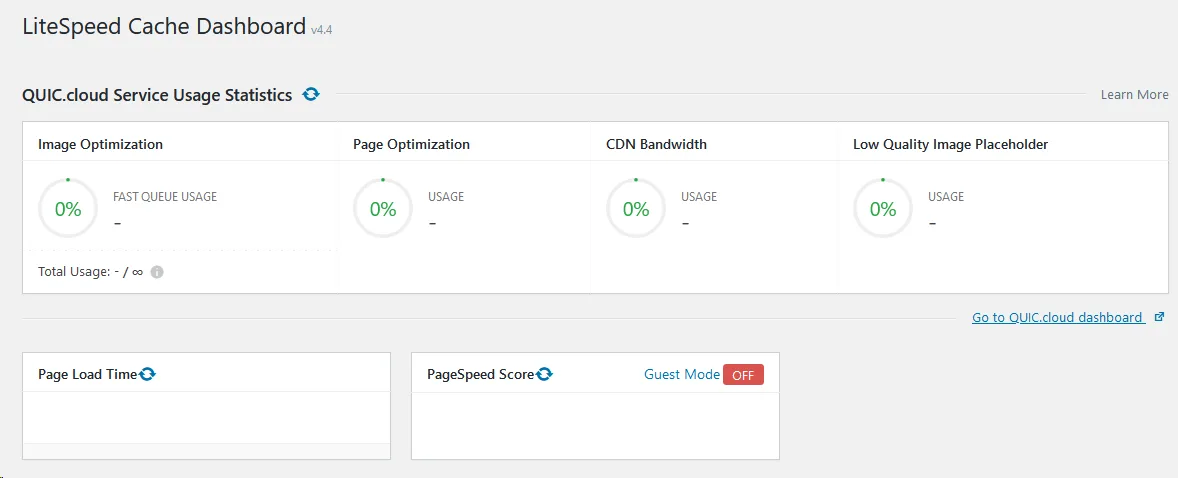Click the FAST QUEUE USAGE label

point(165,197)
